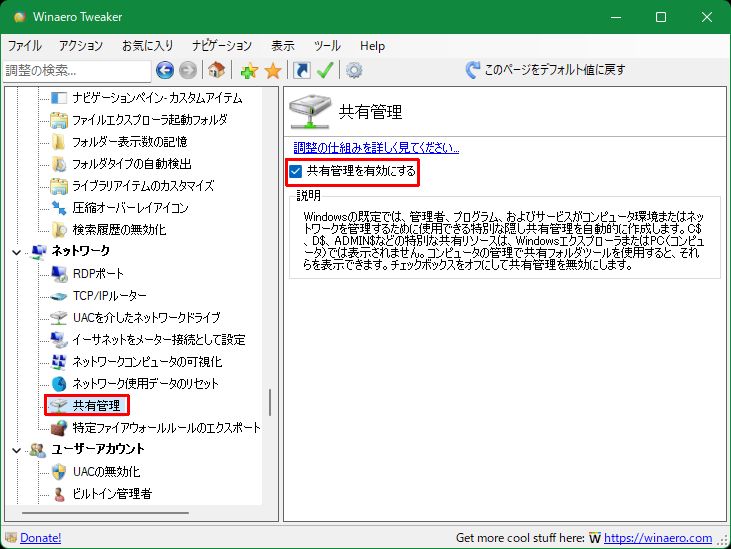Select ネットワーク category header text

coord(80,251)
